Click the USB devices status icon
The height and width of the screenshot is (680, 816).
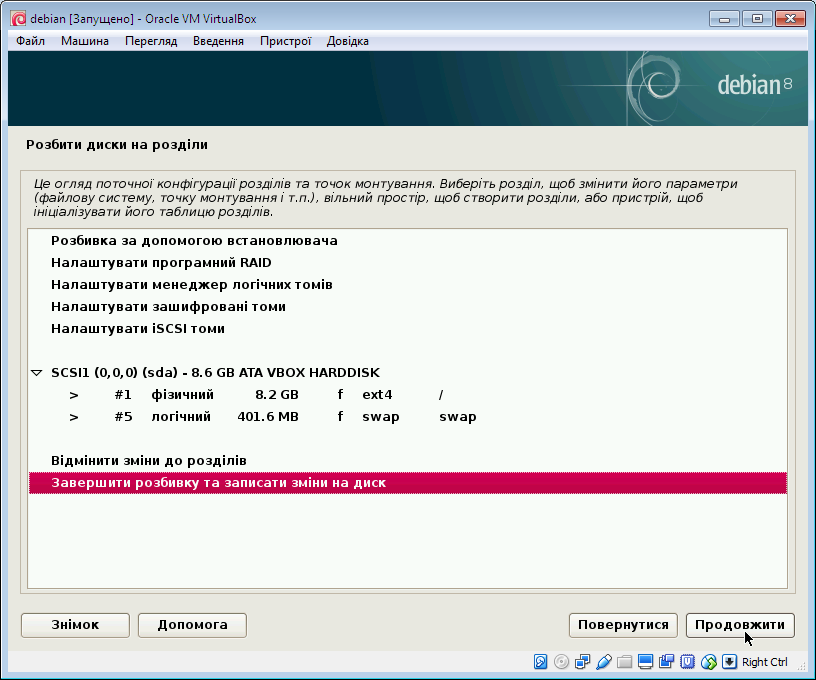pyautogui.click(x=603, y=662)
